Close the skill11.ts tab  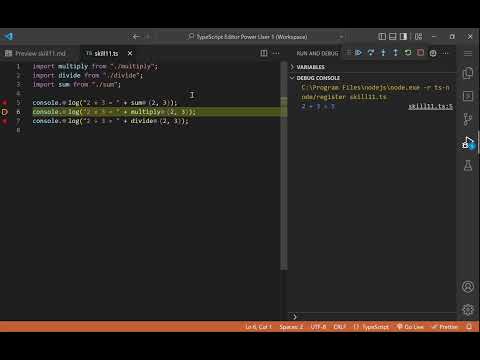130,53
